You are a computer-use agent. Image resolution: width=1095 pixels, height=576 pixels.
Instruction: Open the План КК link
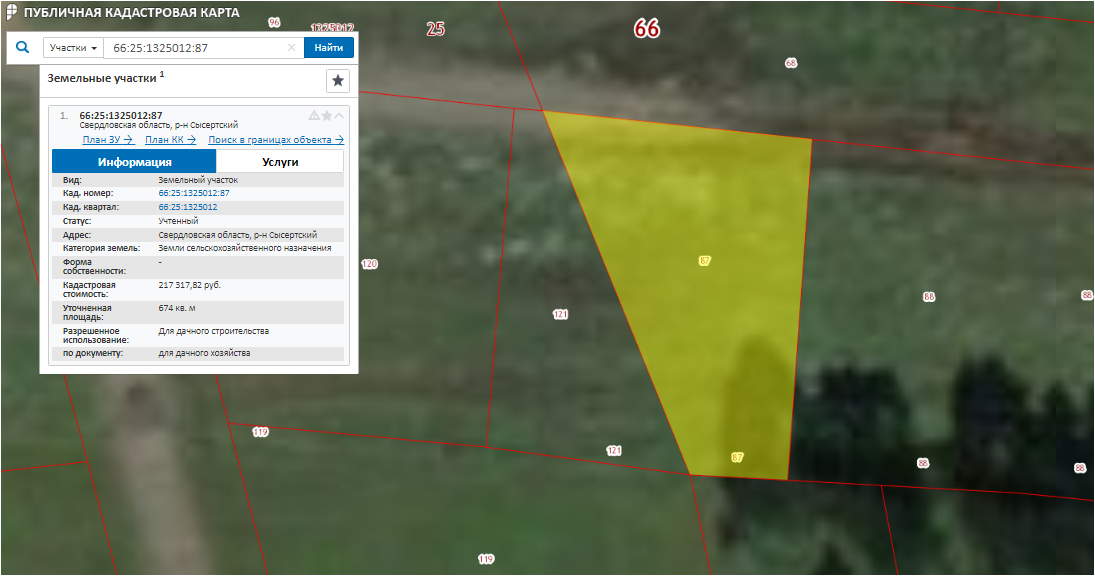170,140
